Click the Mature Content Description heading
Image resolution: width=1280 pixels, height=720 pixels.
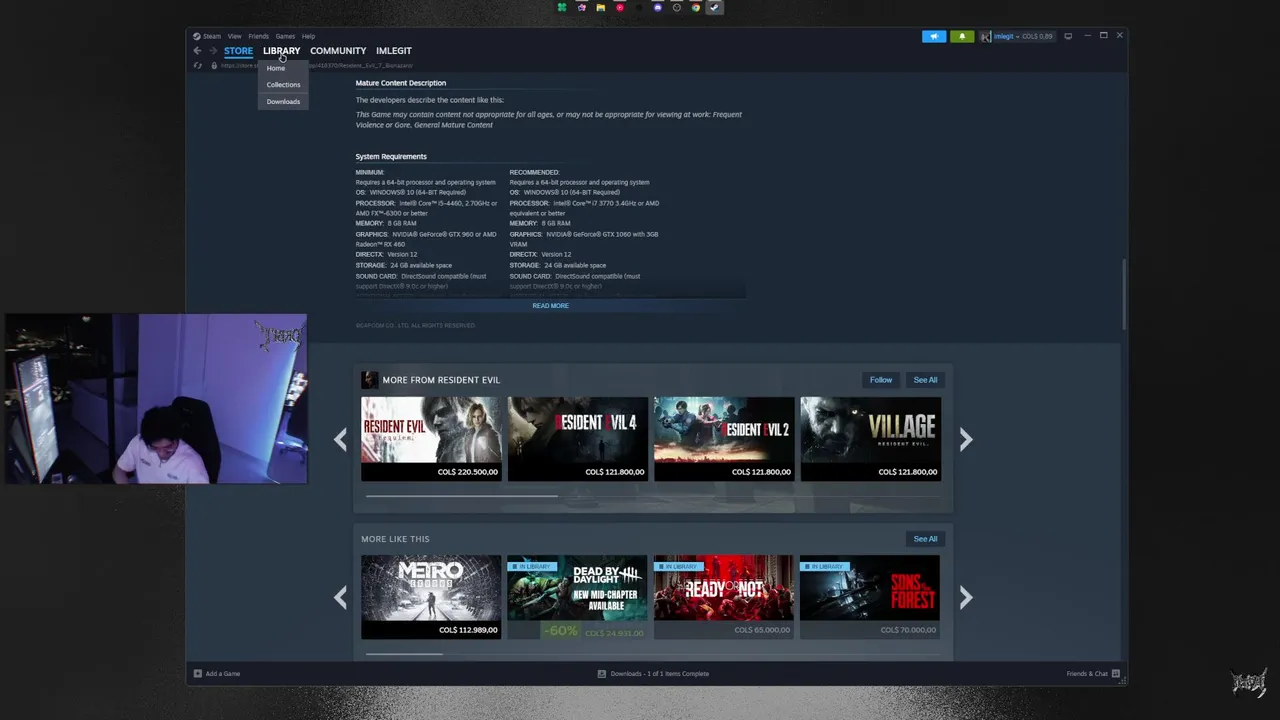coord(401,83)
